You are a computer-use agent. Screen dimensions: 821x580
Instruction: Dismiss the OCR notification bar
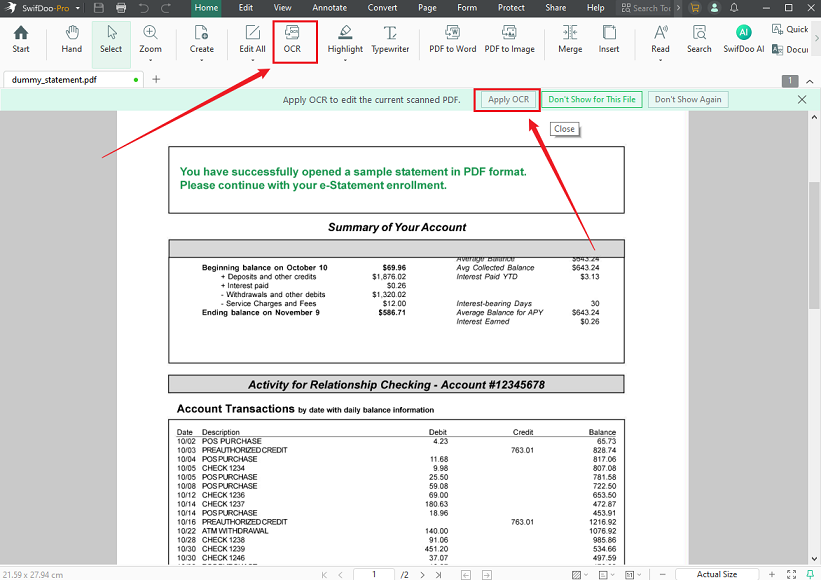coord(802,99)
